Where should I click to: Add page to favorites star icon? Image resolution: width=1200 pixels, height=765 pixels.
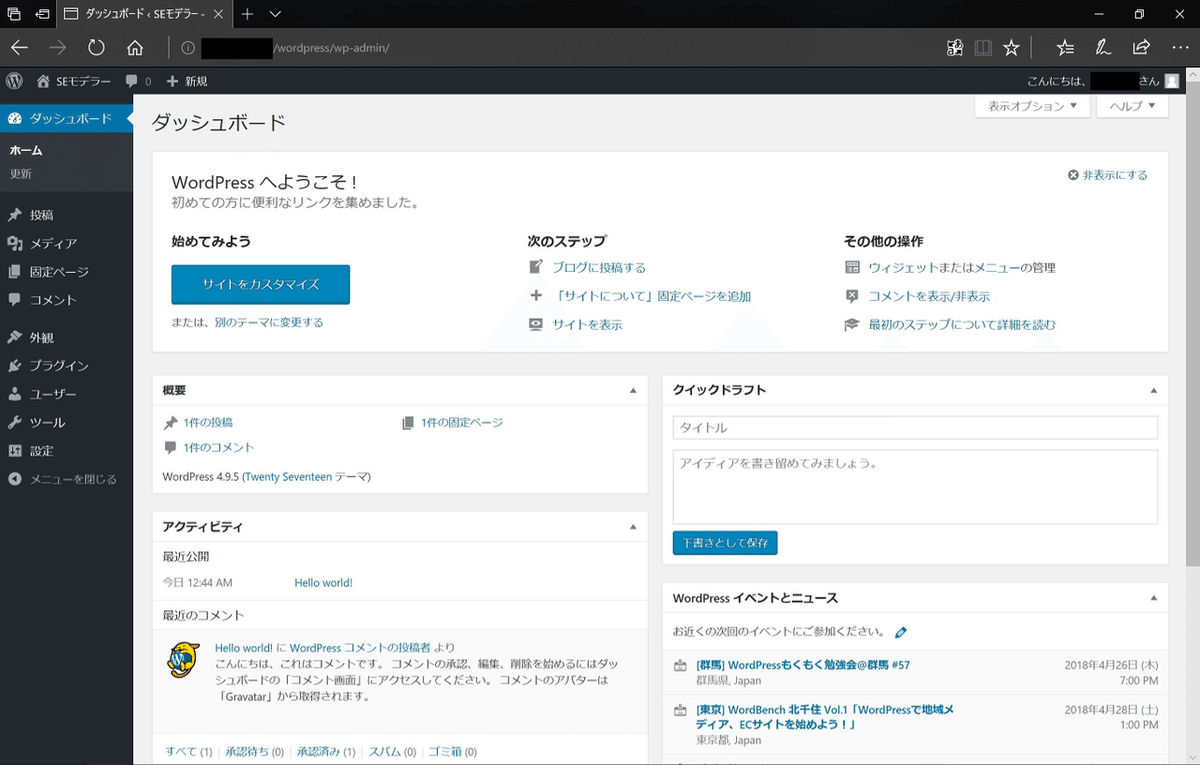(x=1011, y=47)
